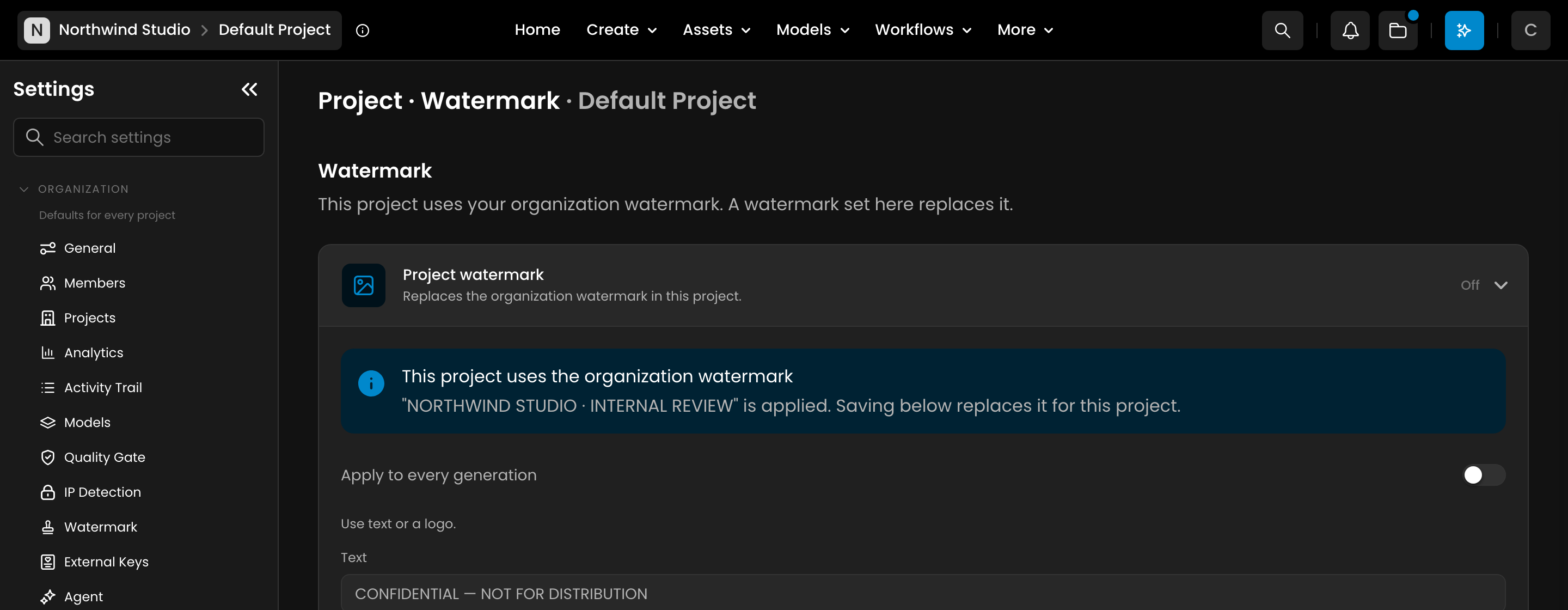Collapse the Settings sidebar
Screen dimensions: 1568x610
coord(249,89)
